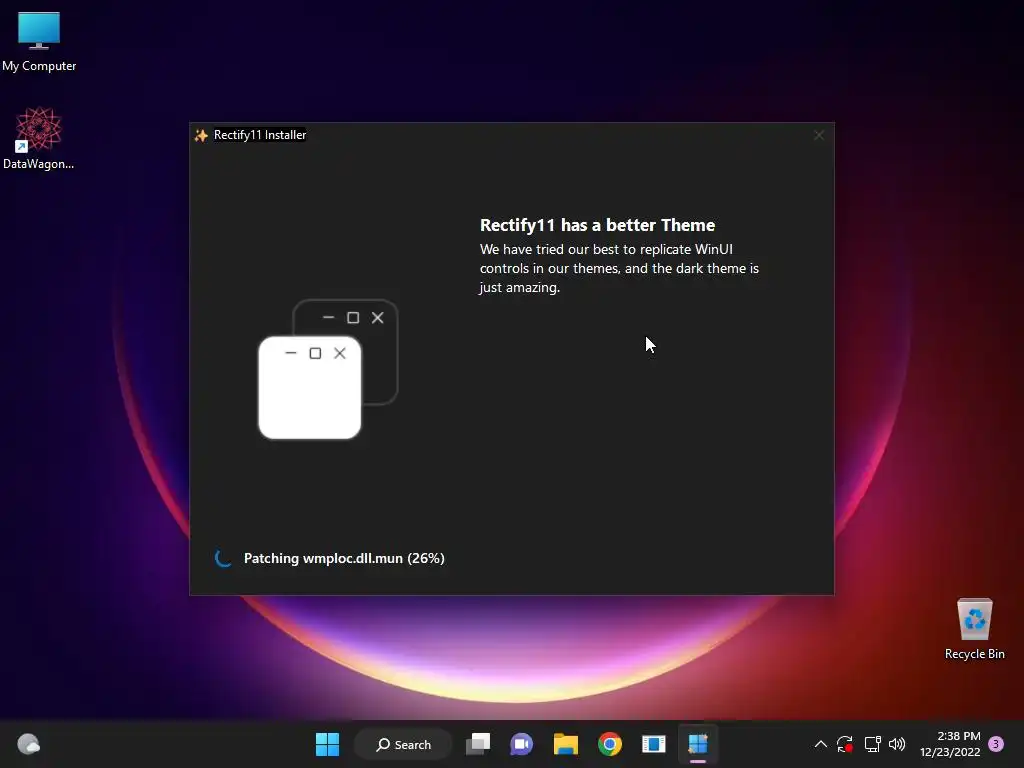Open the taskbar Search box

404,744
